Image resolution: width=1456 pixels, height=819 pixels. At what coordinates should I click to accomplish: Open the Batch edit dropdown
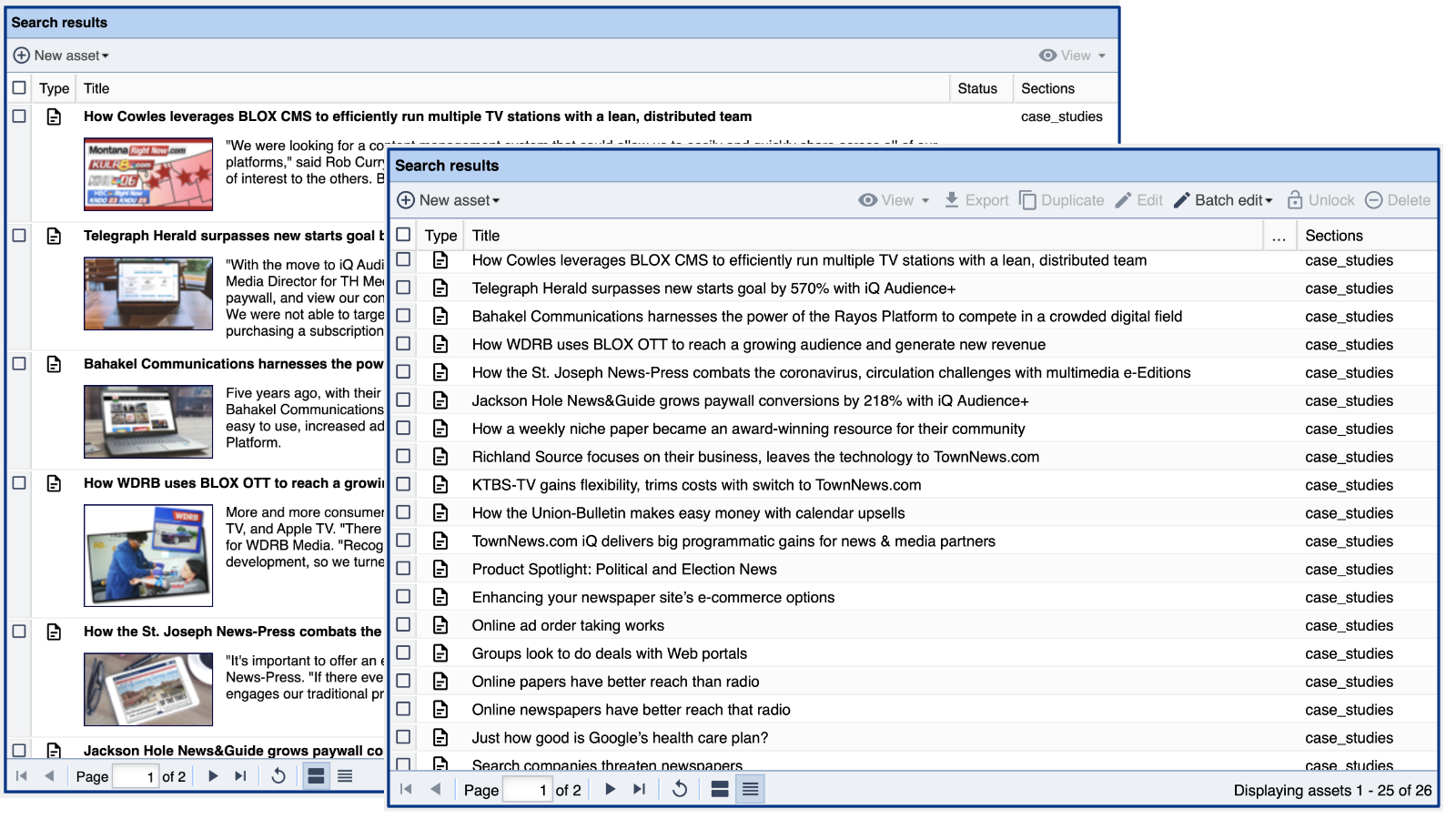tap(1224, 200)
